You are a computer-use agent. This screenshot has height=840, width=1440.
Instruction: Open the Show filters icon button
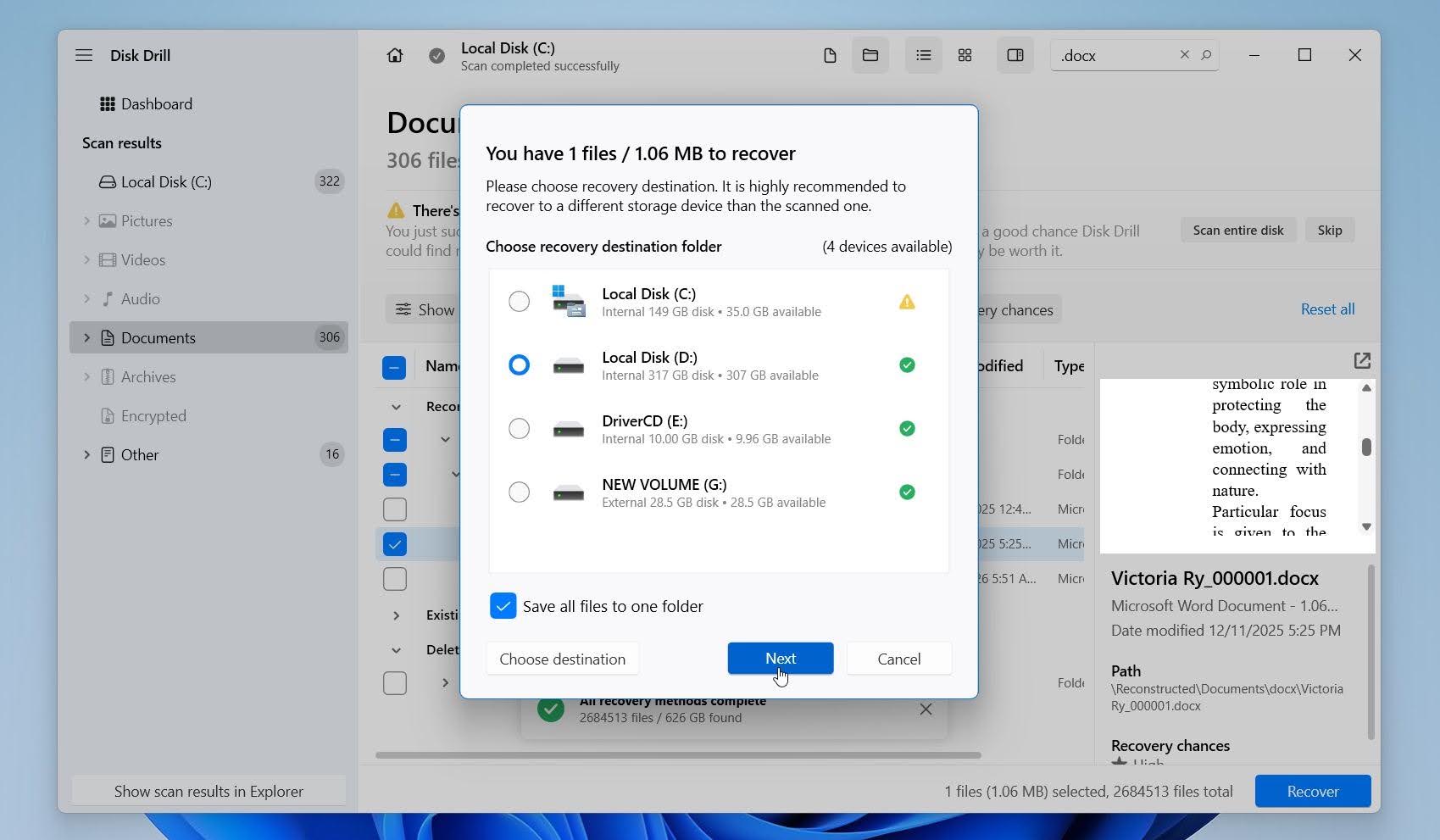coord(404,309)
